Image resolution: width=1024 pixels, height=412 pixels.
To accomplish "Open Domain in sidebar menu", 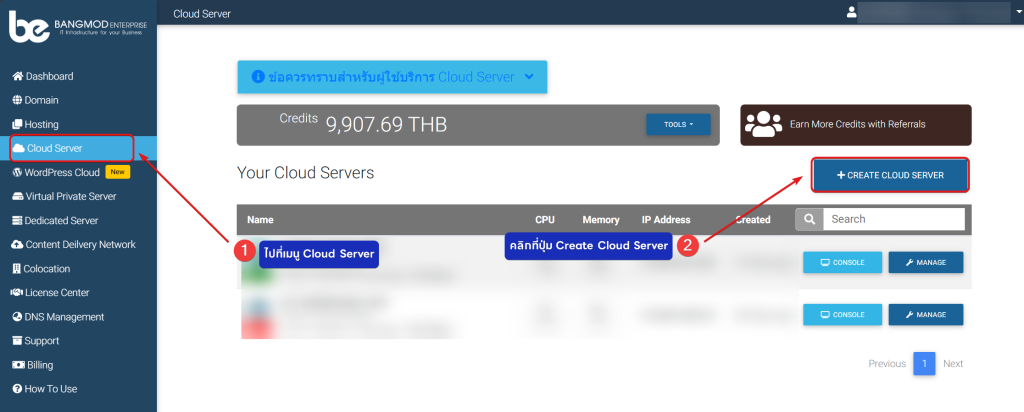I will coord(41,100).
